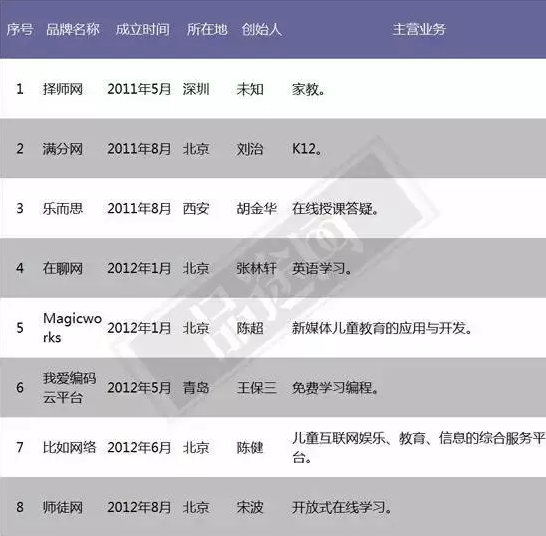This screenshot has width=546, height=536.
Task: Click the location 西安
Action: tap(196, 209)
